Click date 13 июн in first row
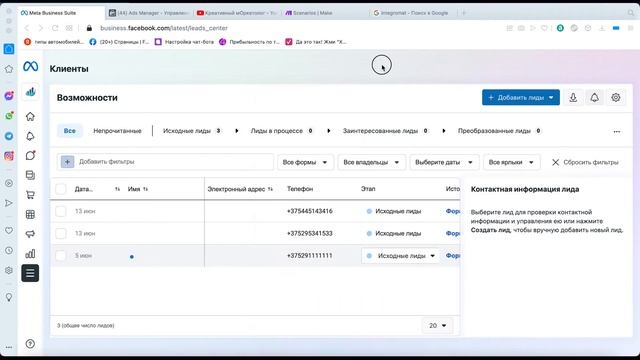This screenshot has width=640, height=360. click(85, 211)
